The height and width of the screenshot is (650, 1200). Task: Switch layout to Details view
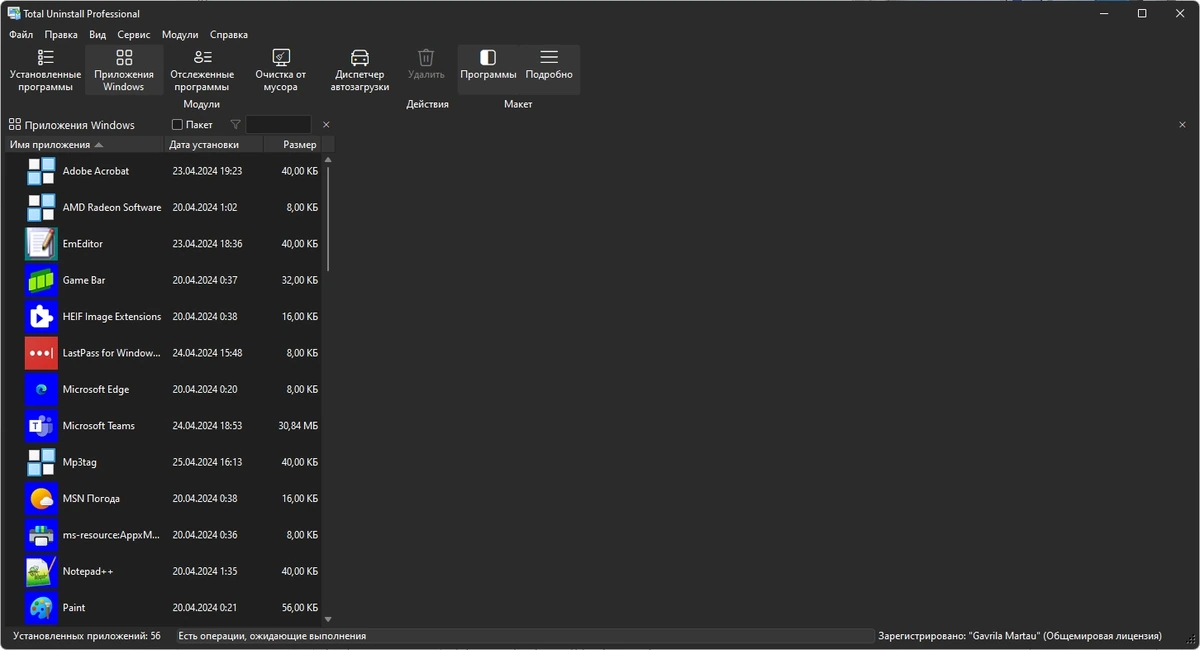549,65
